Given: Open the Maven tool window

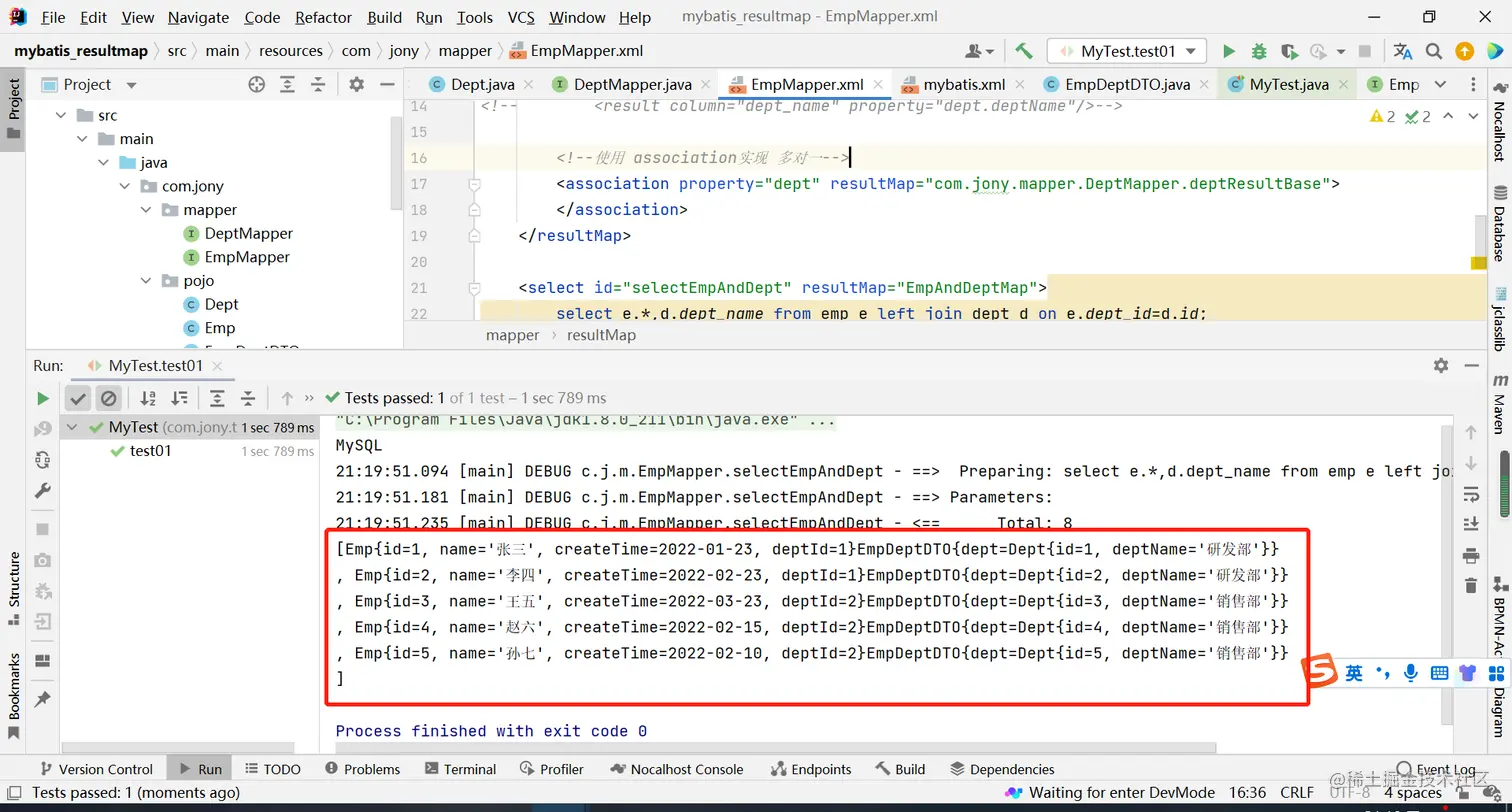Looking at the screenshot, I should point(1500,404).
